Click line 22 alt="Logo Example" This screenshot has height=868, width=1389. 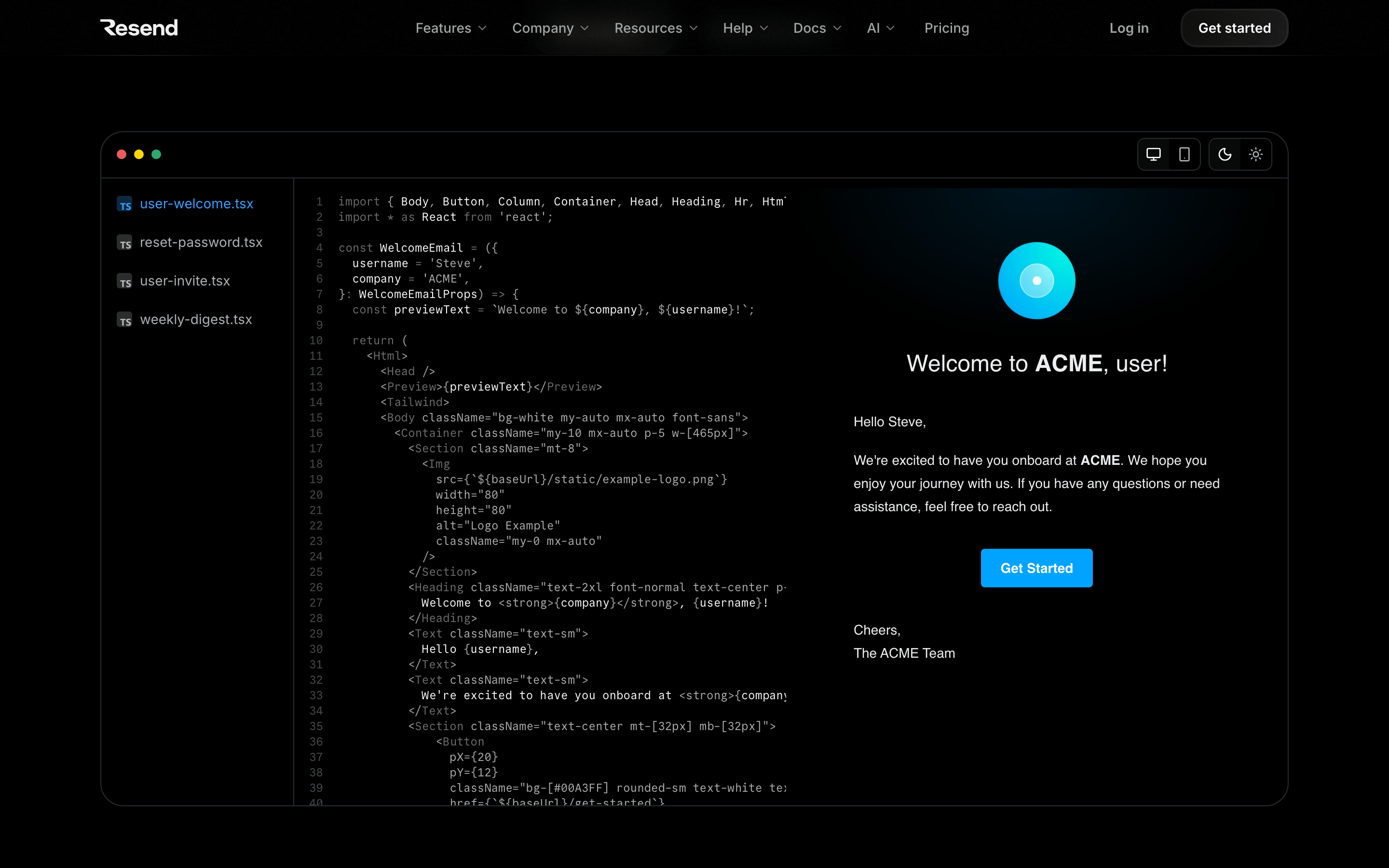click(x=498, y=526)
